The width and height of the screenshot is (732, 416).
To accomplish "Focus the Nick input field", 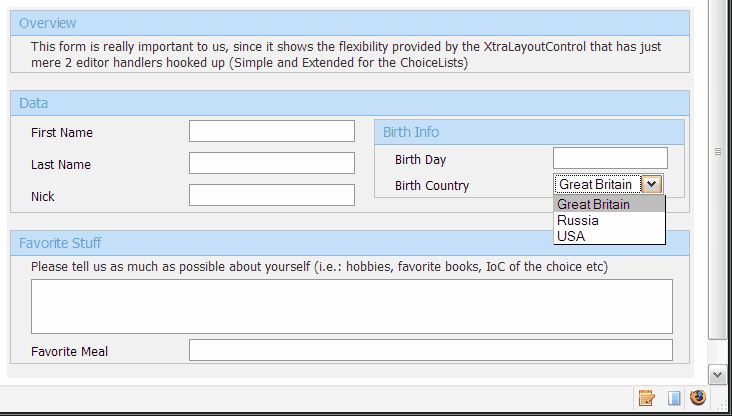I will click(x=272, y=195).
